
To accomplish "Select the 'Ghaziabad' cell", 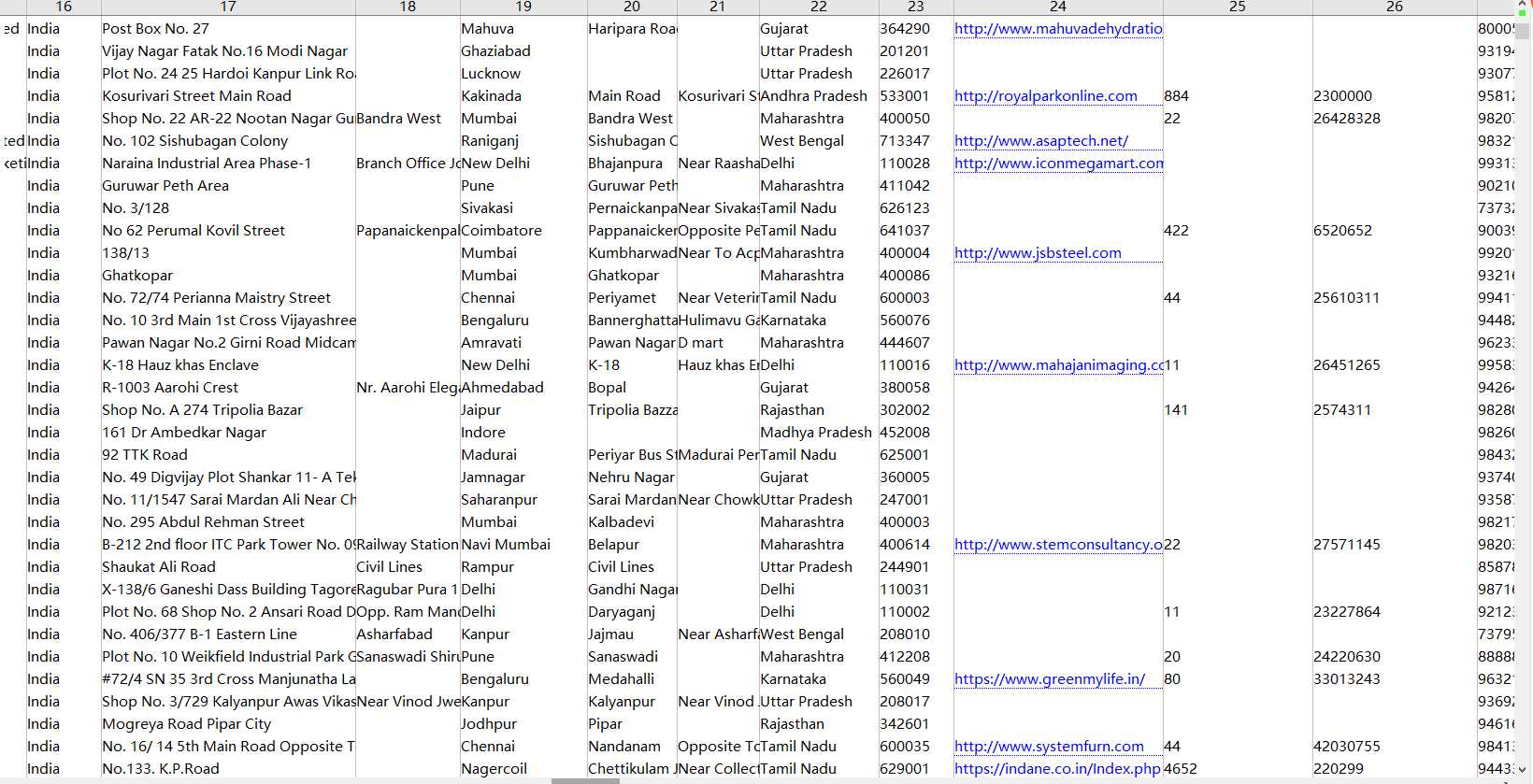I will point(523,51).
